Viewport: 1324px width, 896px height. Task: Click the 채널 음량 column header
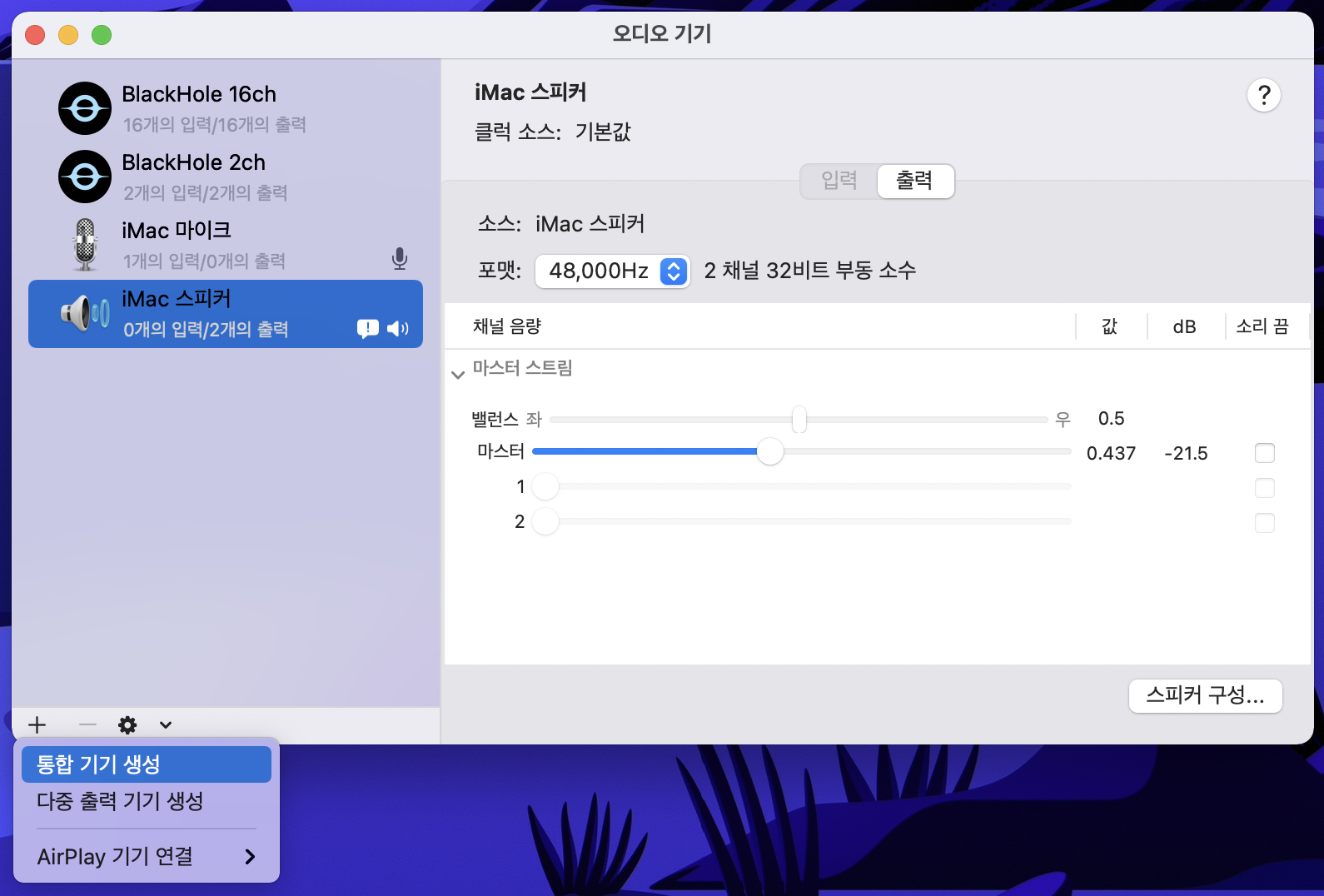507,326
